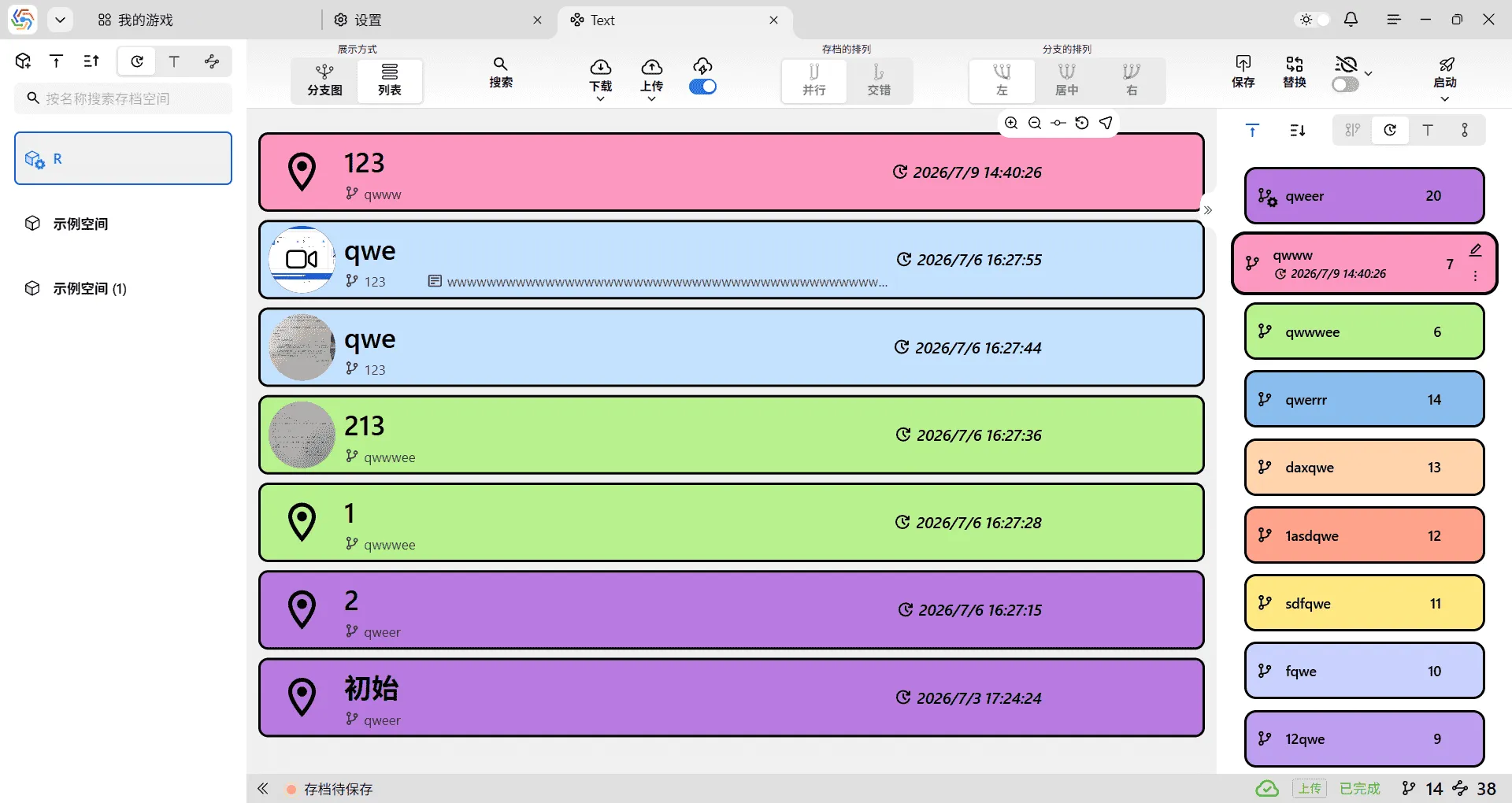Click the left sidebar sort order icon
The height and width of the screenshot is (803, 1512).
tap(91, 61)
